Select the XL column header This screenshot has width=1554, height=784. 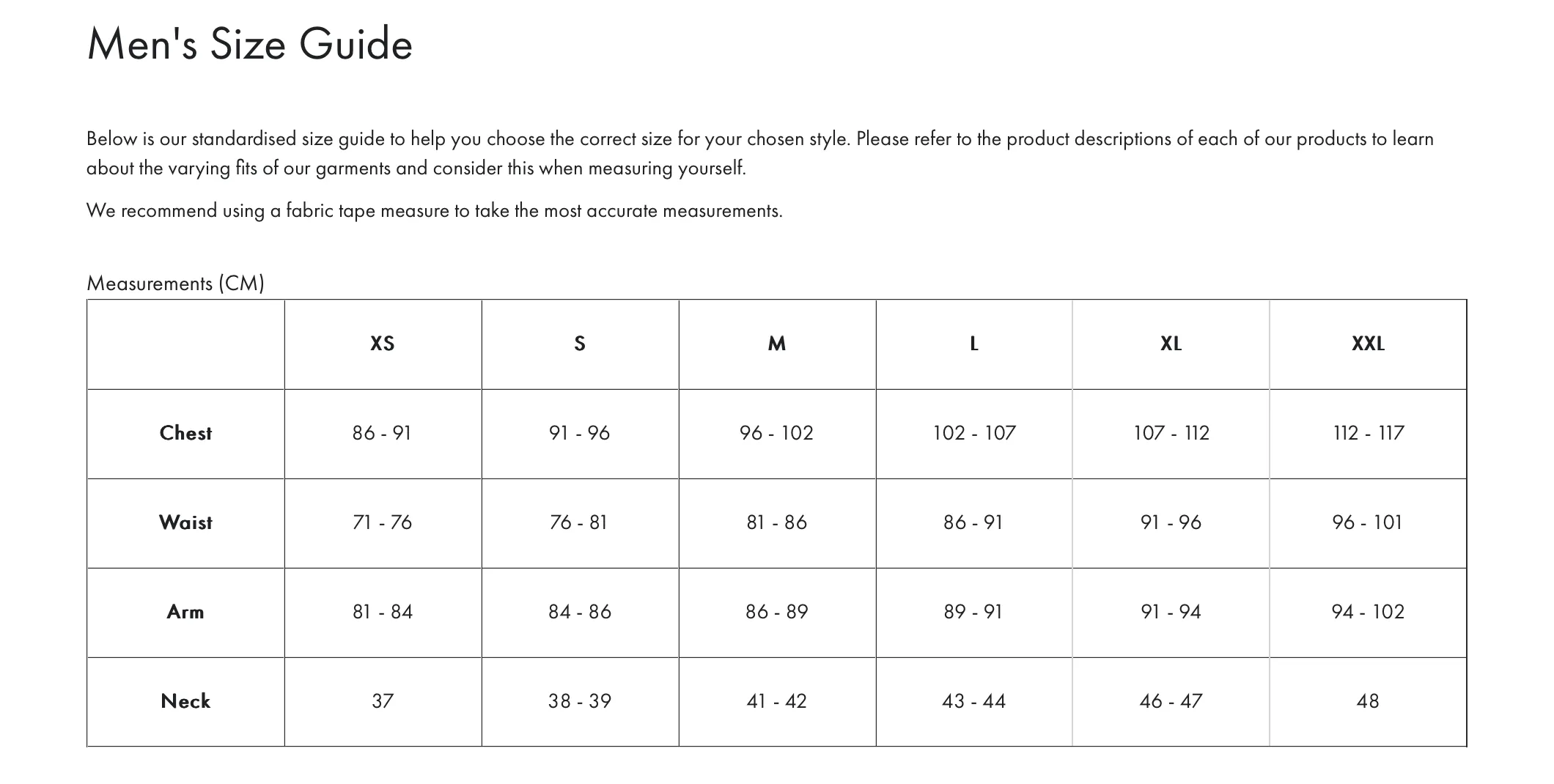[1171, 344]
